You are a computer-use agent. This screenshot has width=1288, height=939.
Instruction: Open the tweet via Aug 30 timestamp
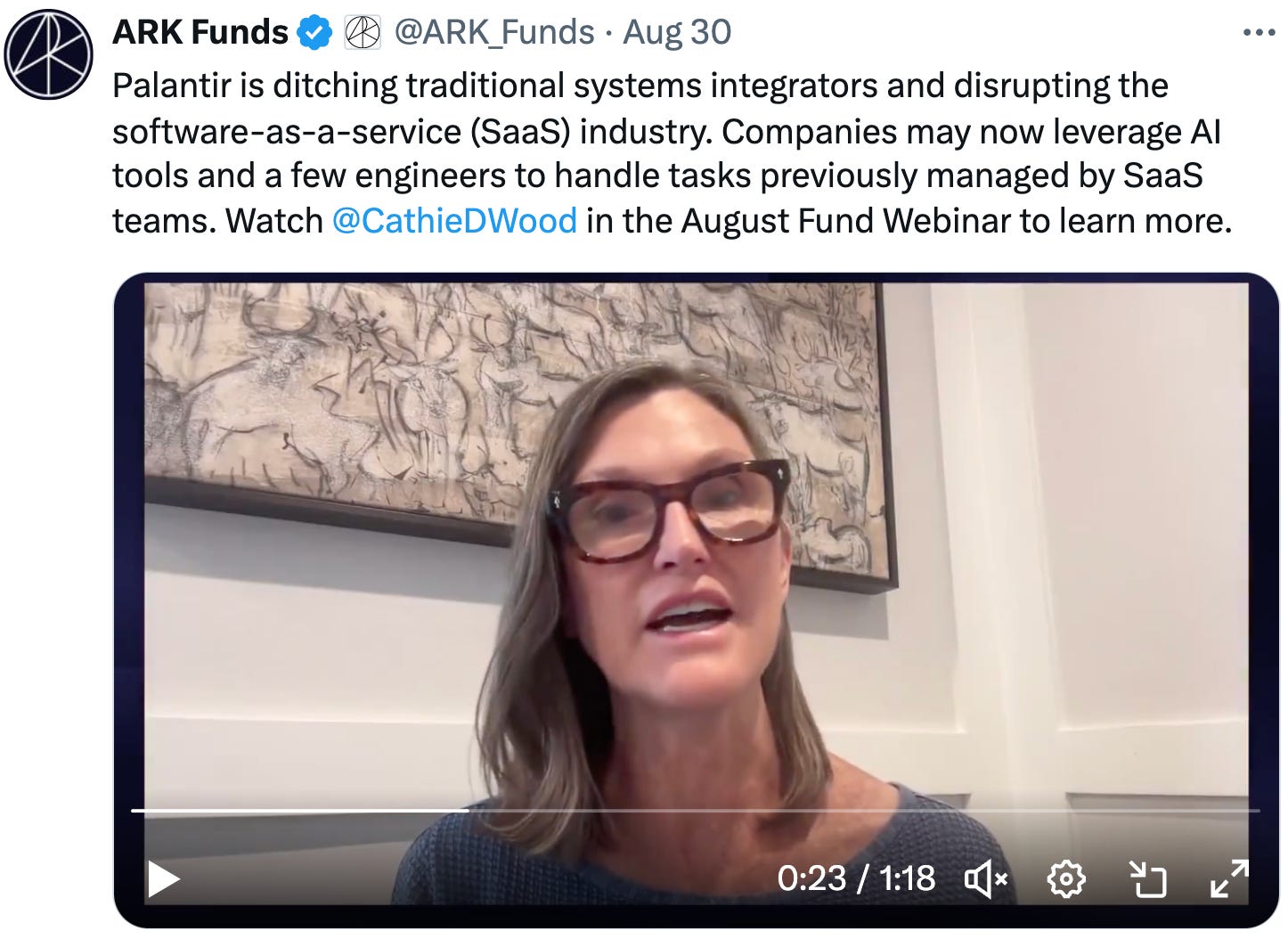[x=677, y=33]
